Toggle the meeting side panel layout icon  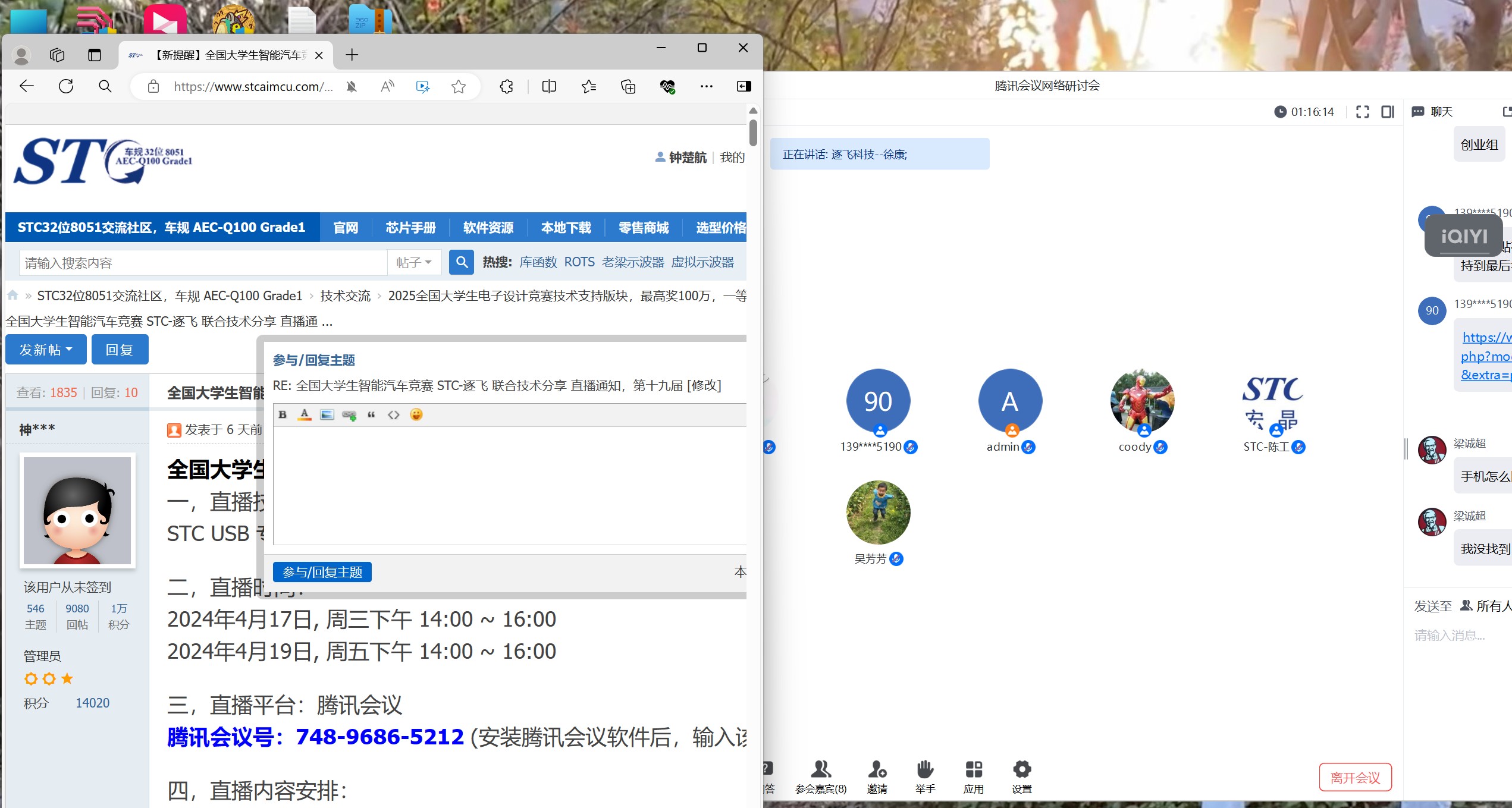coord(1387,112)
